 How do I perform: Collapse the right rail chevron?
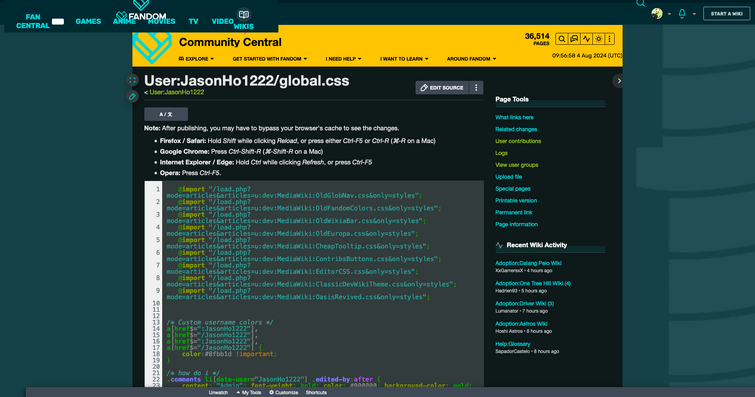[x=618, y=81]
